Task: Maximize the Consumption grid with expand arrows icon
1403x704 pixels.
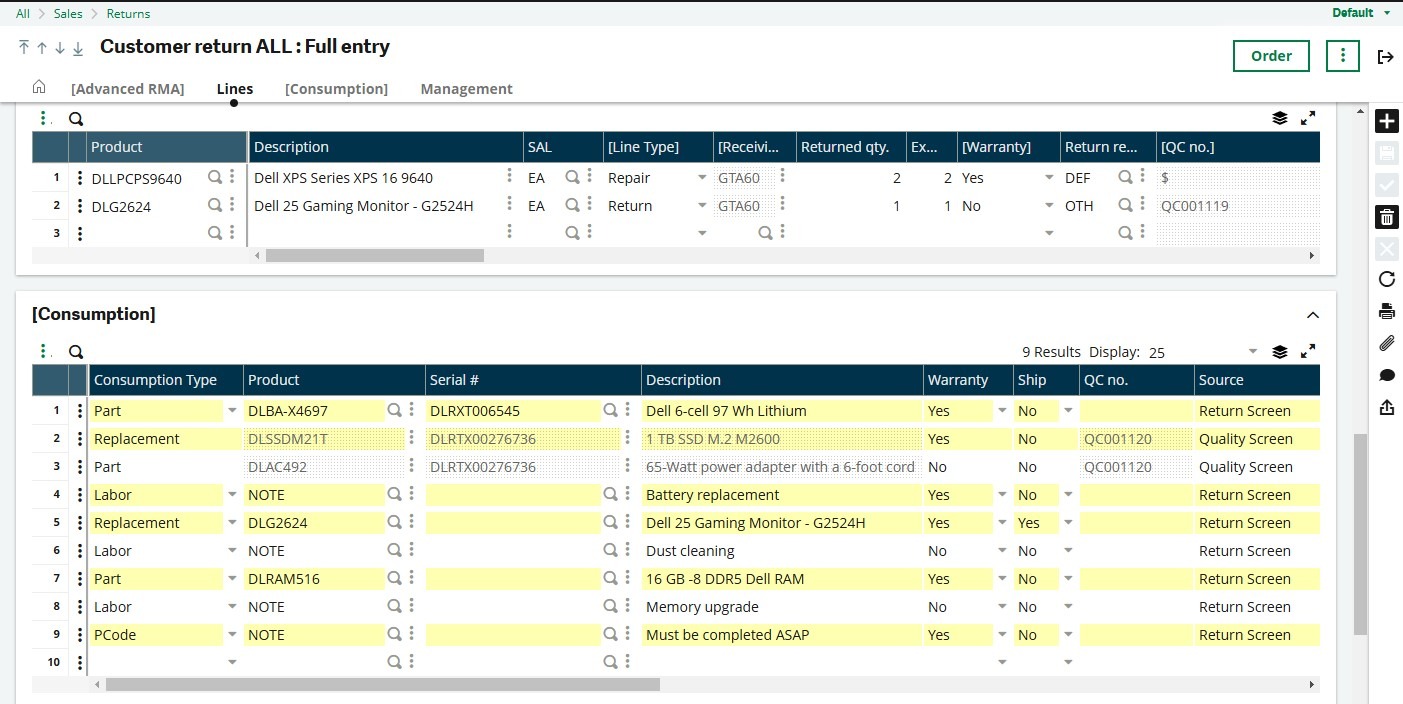Action: (x=1308, y=352)
